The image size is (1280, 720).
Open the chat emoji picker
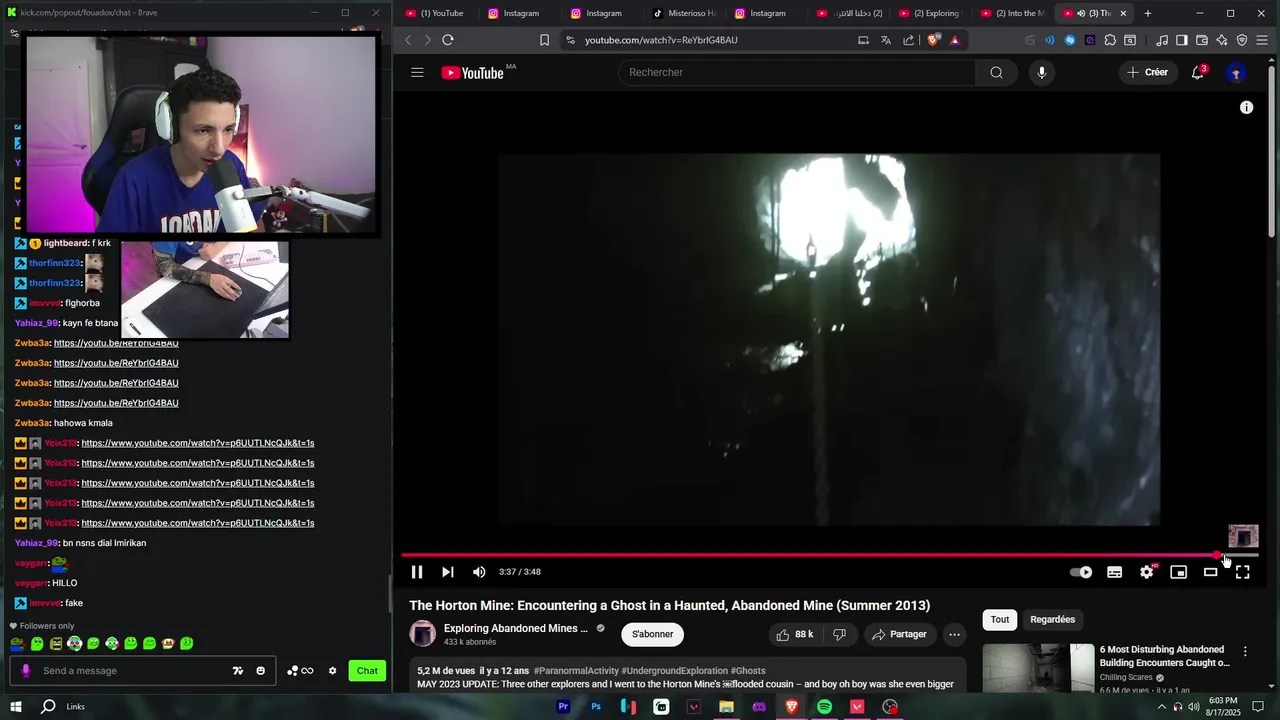pyautogui.click(x=260, y=670)
